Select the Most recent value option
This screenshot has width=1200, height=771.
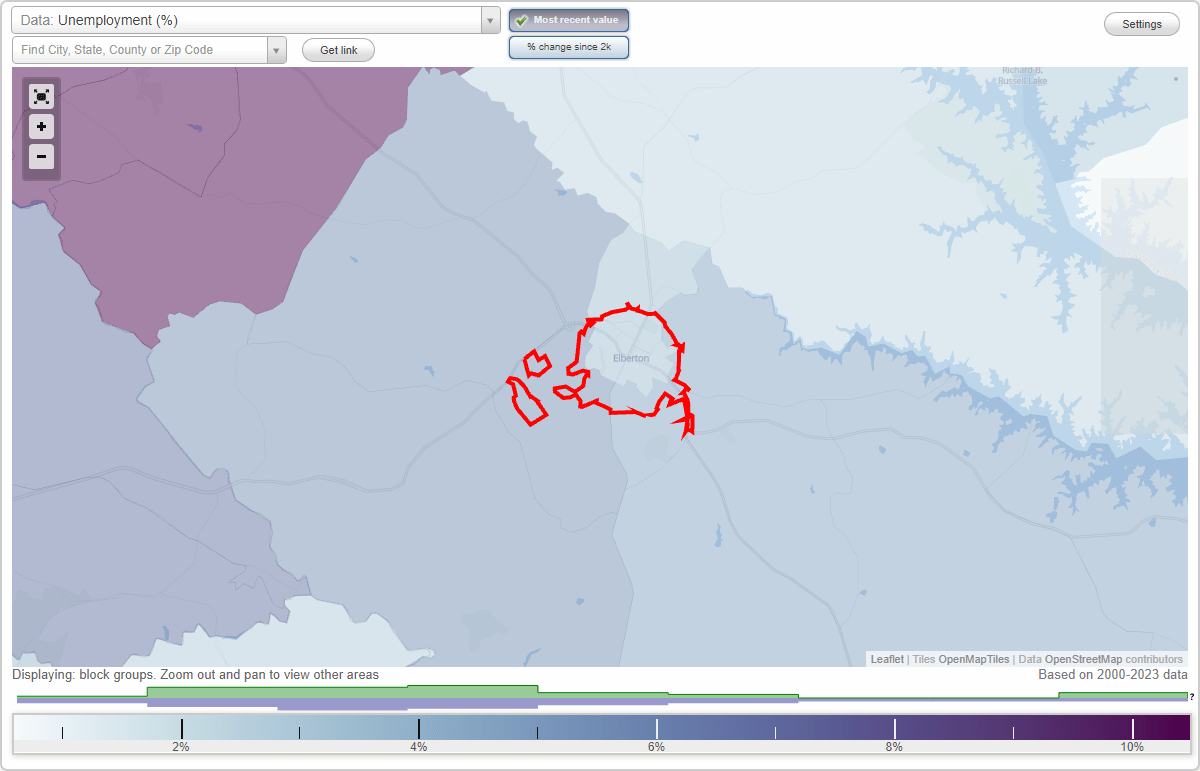pyautogui.click(x=568, y=20)
